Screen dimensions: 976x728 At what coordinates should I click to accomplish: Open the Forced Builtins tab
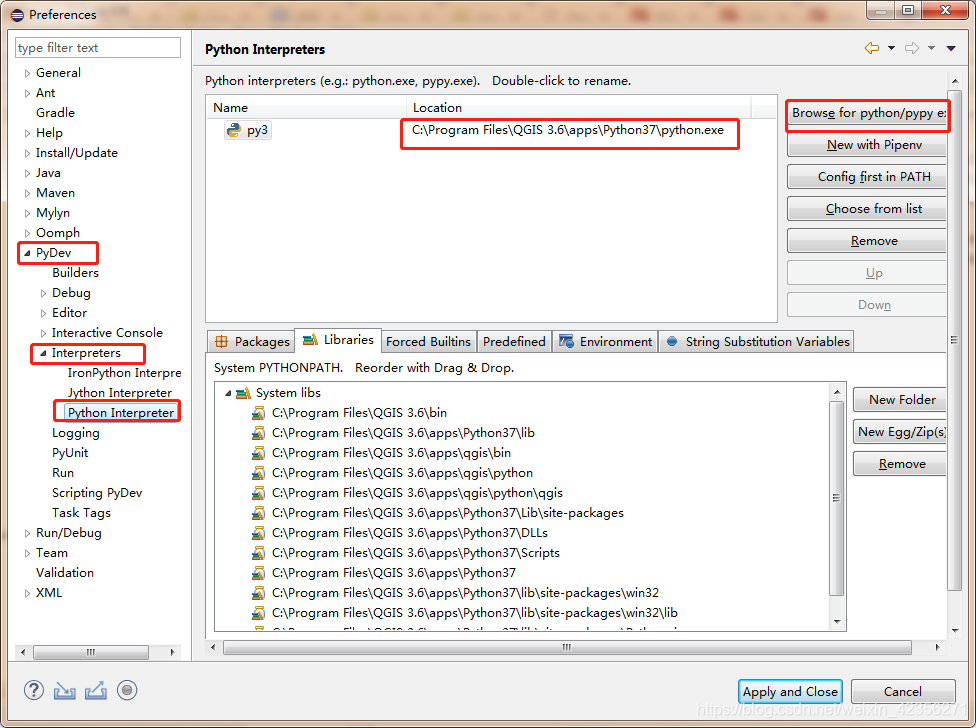(428, 342)
